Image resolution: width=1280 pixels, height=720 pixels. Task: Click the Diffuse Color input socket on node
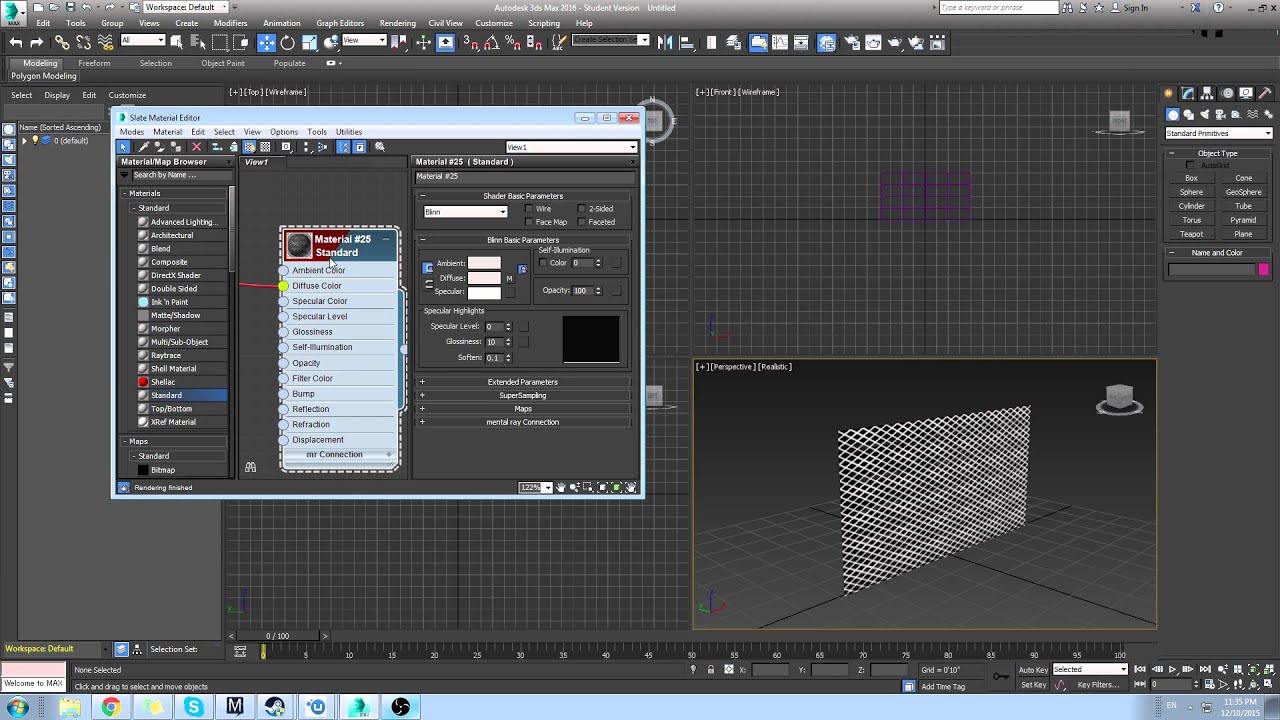pyautogui.click(x=284, y=286)
